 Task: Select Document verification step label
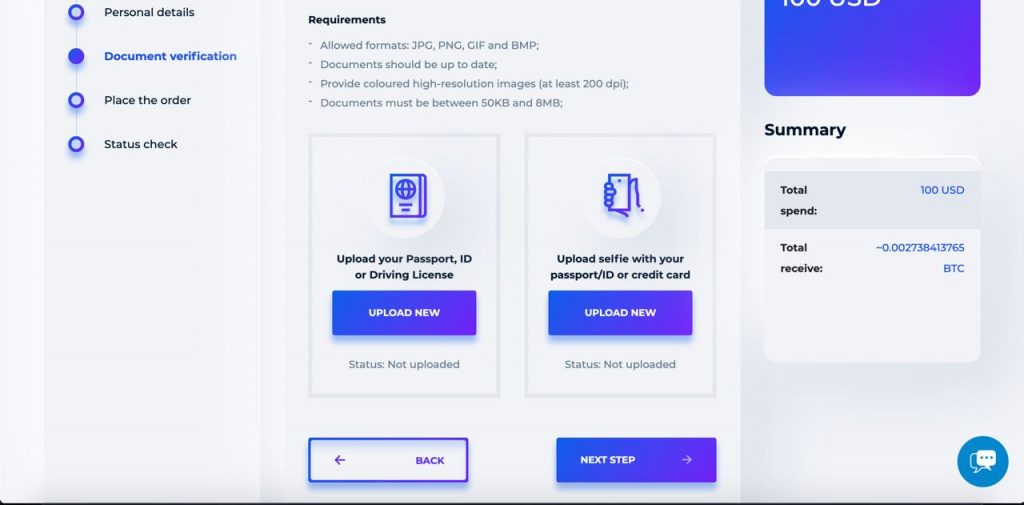coord(170,56)
